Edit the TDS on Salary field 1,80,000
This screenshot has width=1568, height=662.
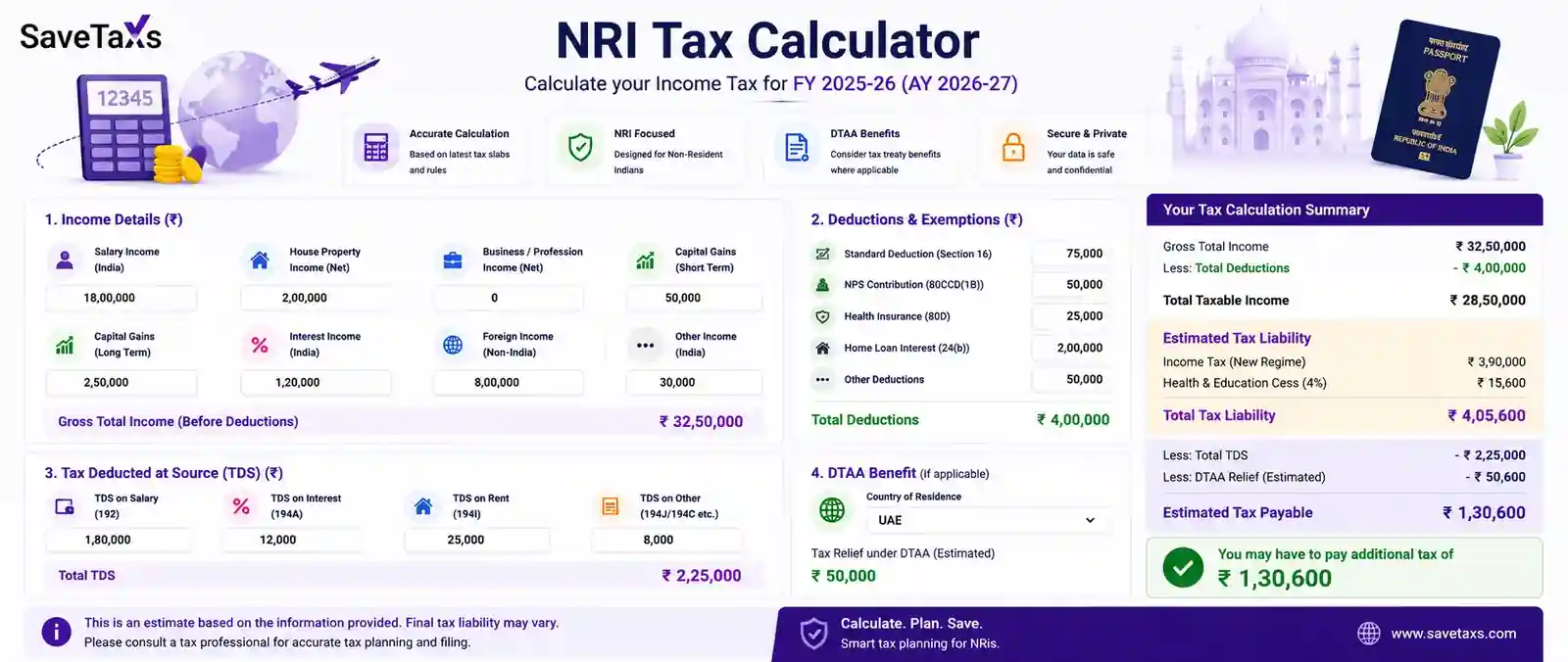click(120, 540)
